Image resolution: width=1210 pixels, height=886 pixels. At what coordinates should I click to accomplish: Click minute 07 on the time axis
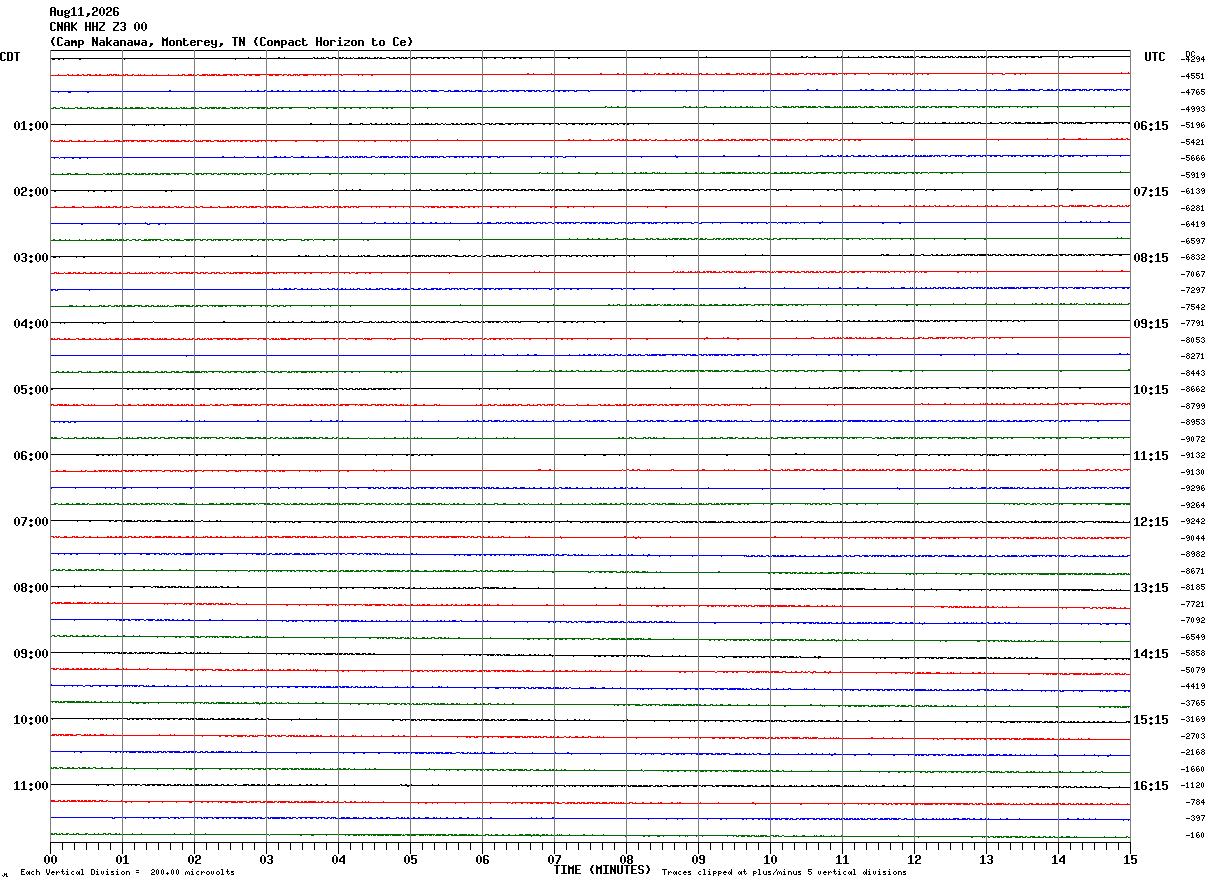coord(554,859)
